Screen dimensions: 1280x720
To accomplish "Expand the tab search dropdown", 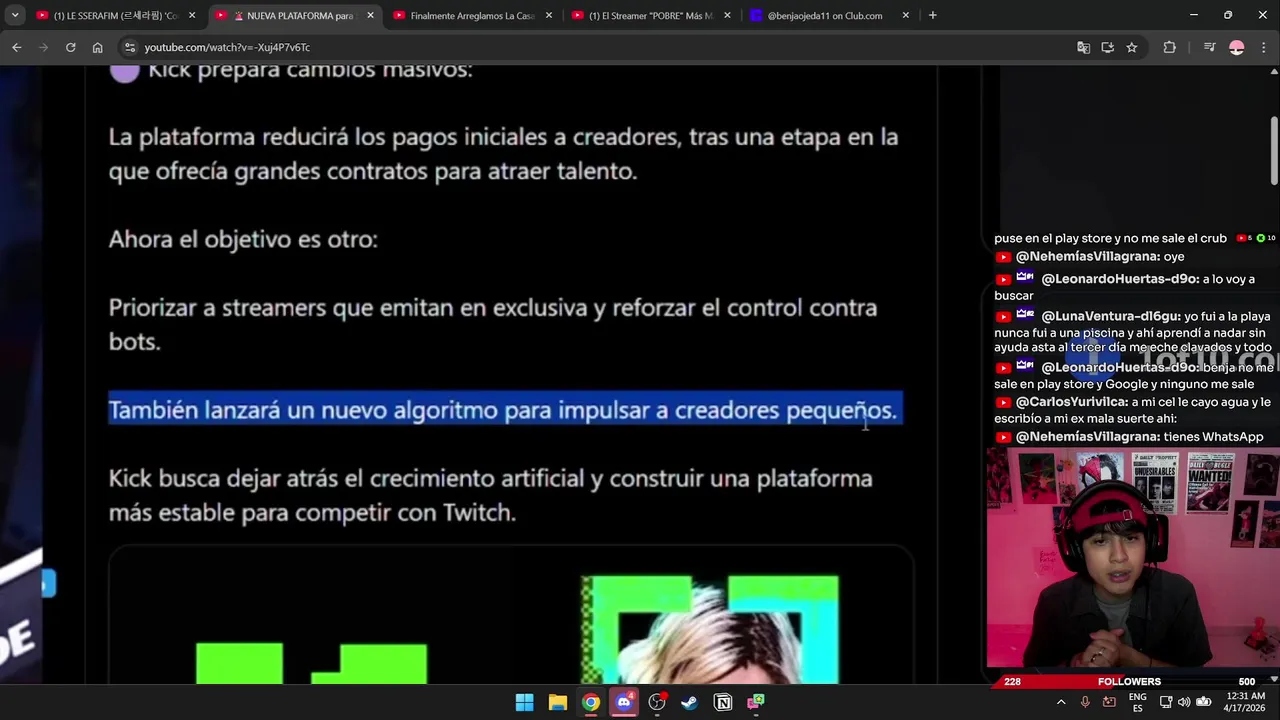I will click(15, 15).
